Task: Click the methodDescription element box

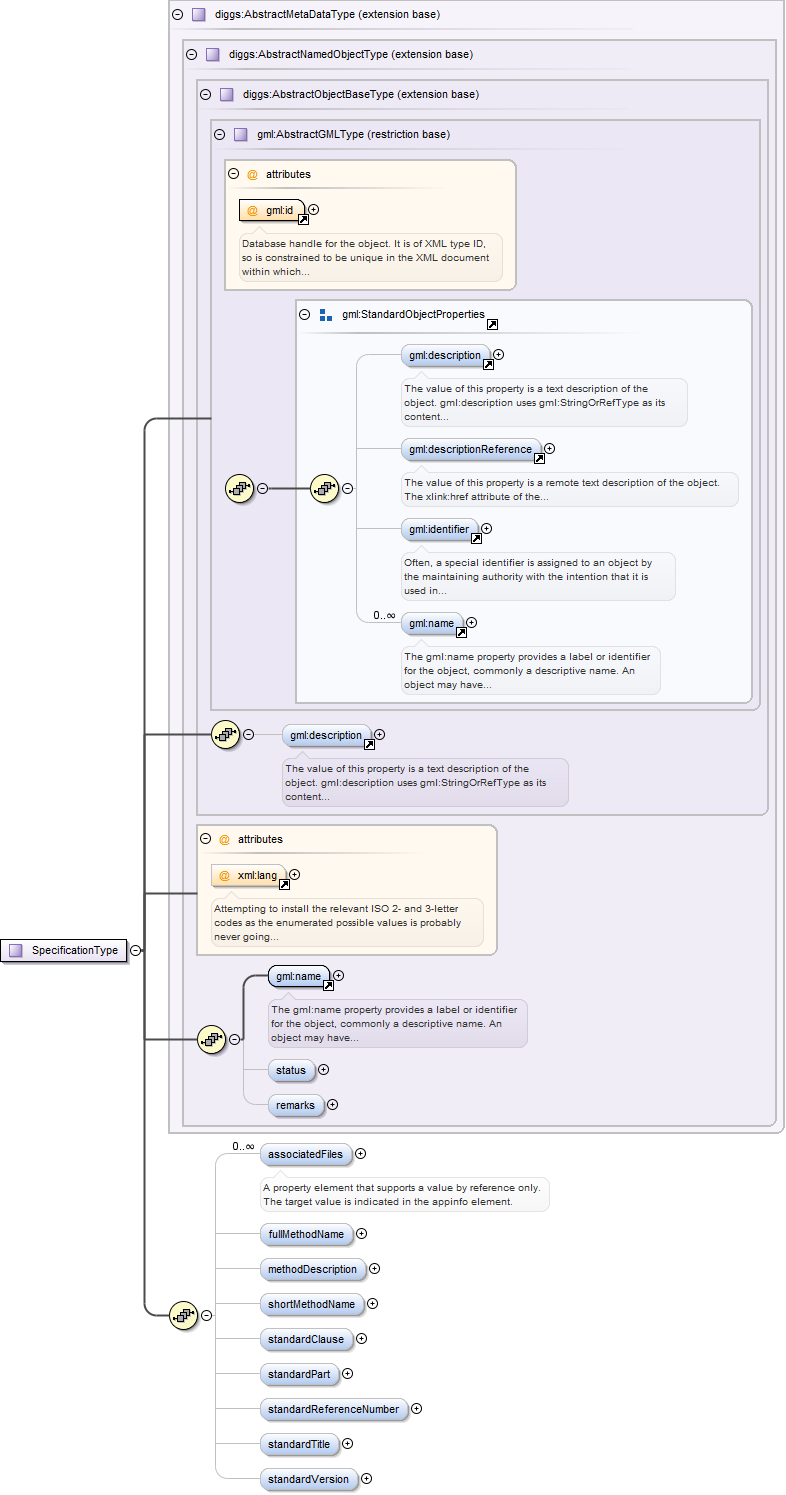Action: point(311,1269)
